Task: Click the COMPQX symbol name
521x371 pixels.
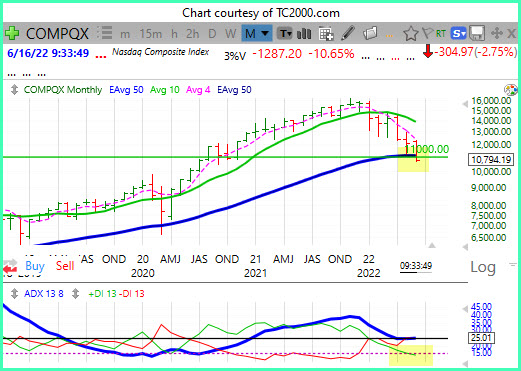Action: [57, 34]
